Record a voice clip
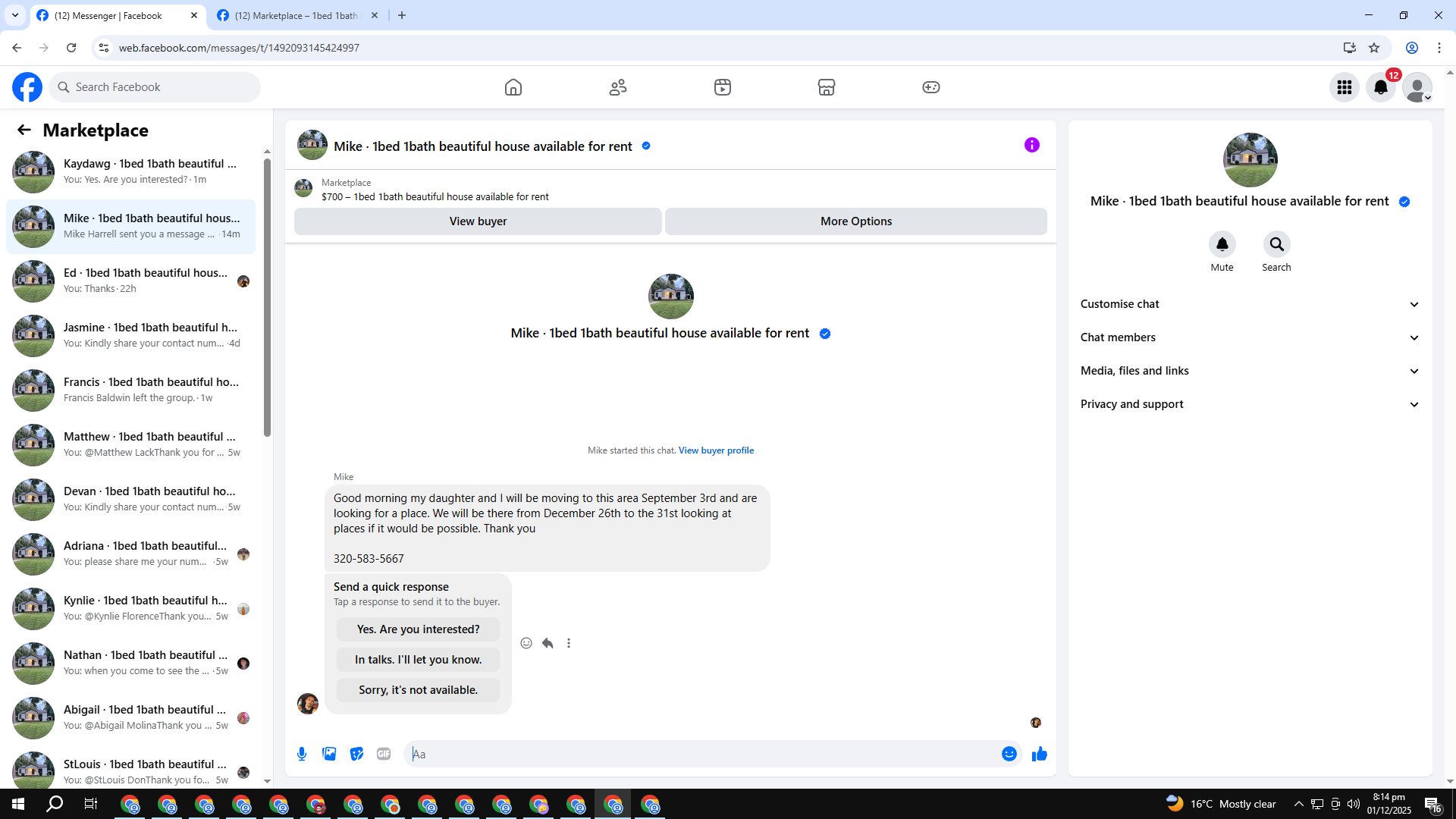Image resolution: width=1456 pixels, height=819 pixels. (x=302, y=754)
